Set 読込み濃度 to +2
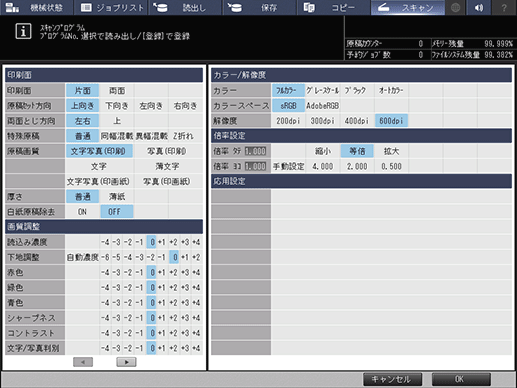This screenshot has height=388, width=517. (173, 242)
